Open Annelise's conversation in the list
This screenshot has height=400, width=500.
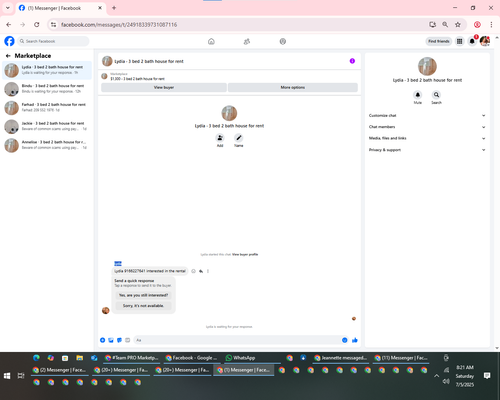tap(47, 145)
